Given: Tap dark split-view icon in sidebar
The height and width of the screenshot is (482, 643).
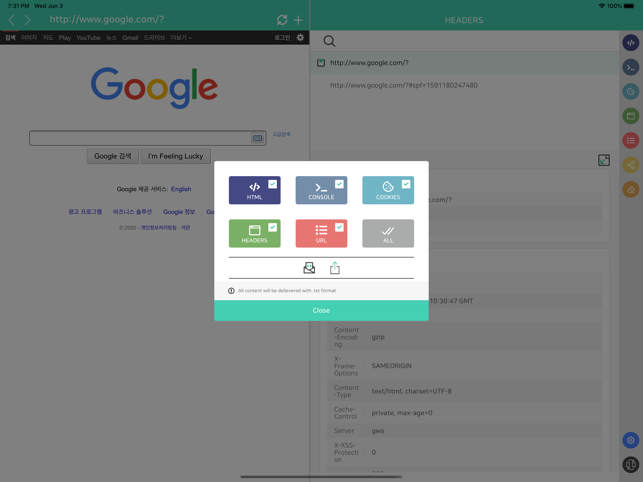Looking at the screenshot, I should click(x=631, y=465).
